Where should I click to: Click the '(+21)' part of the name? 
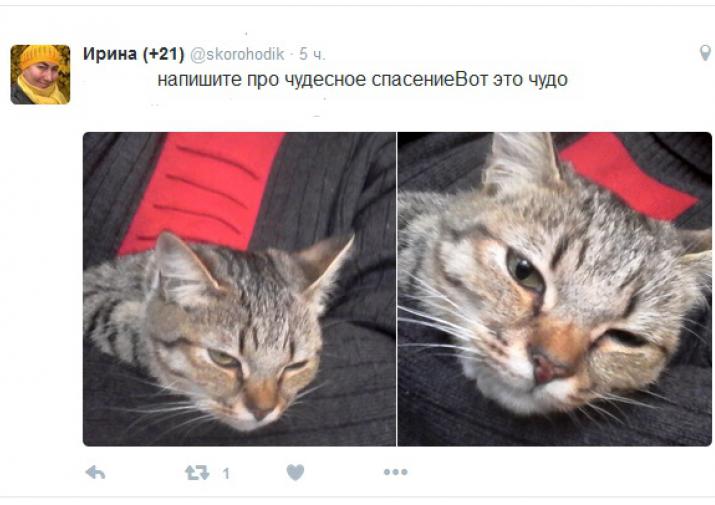(x=164, y=54)
